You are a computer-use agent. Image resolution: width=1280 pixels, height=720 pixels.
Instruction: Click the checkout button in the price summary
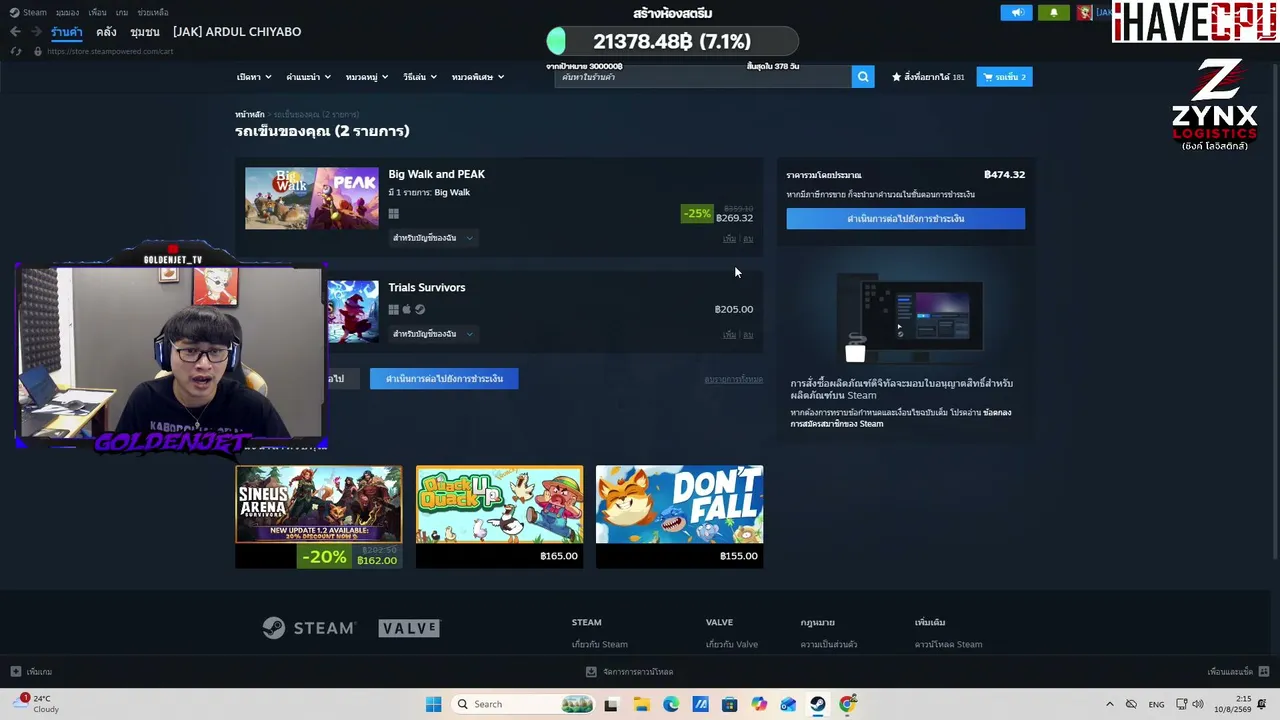pos(905,219)
